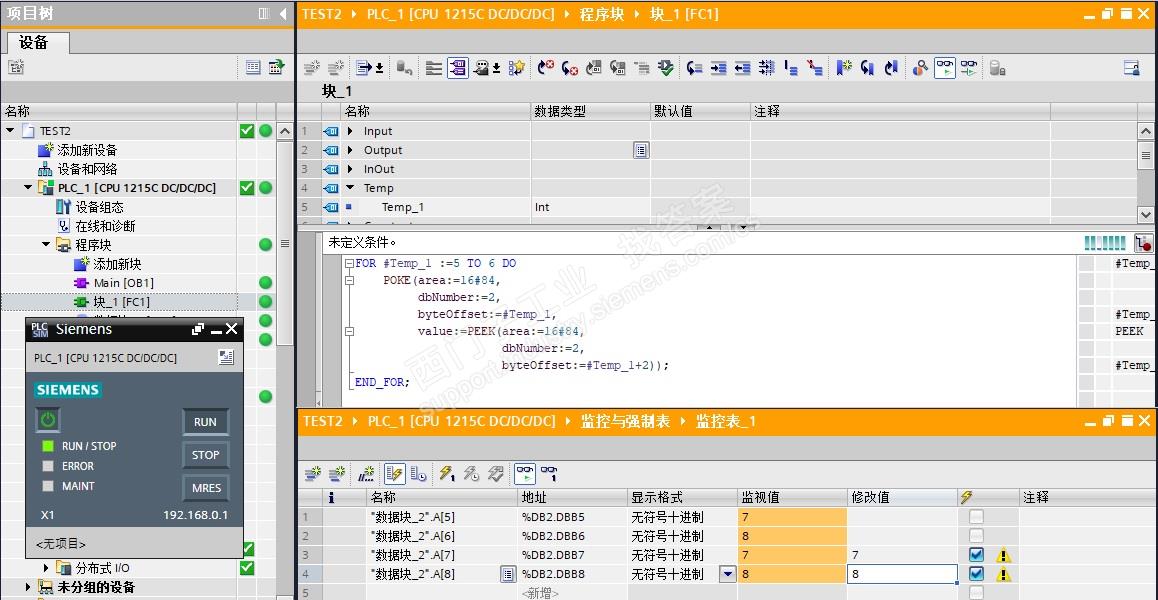
Task: Click the compile check icon with green checkmark
Action: (665, 68)
